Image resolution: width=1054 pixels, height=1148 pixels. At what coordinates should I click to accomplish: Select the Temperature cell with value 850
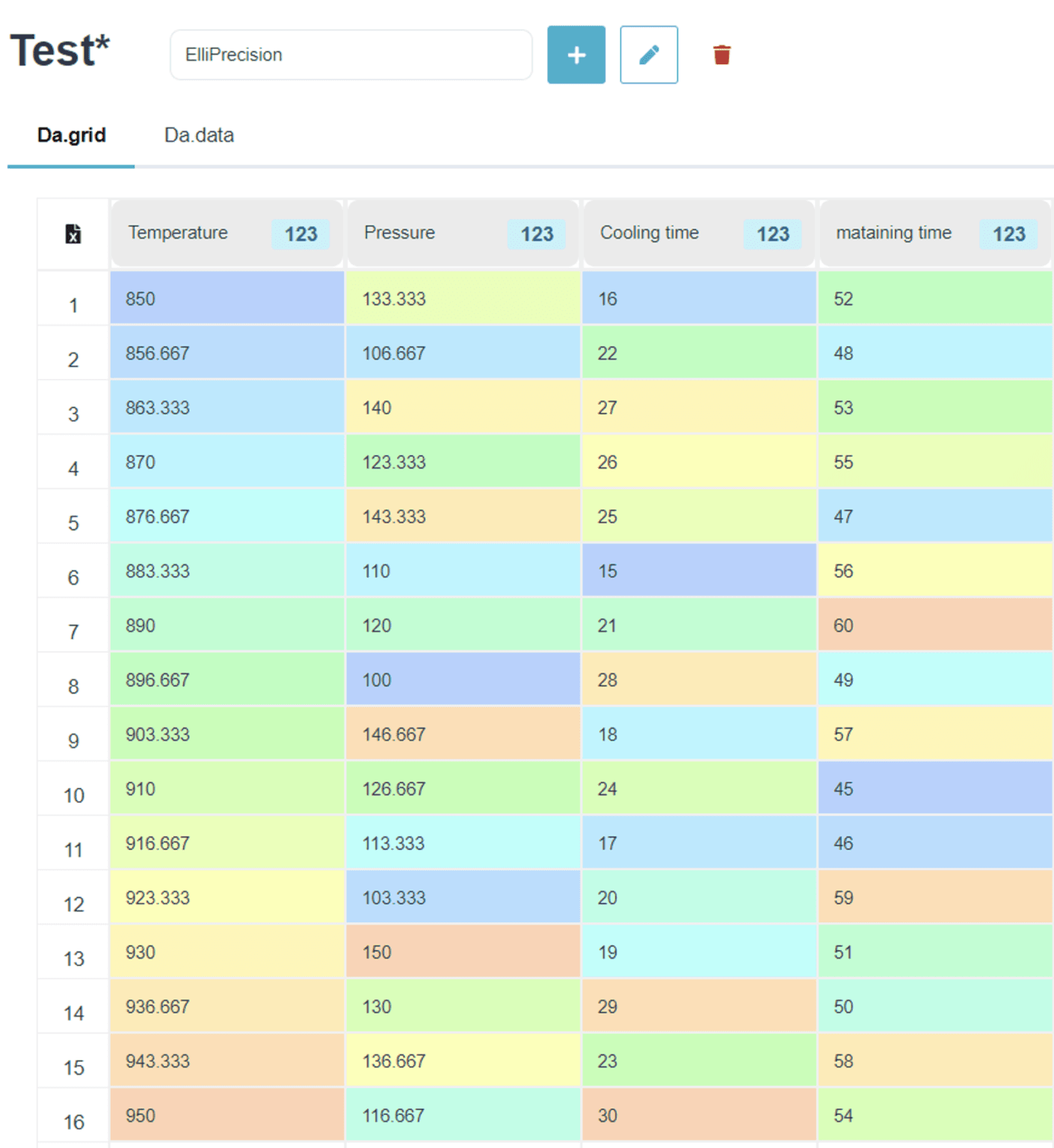pyautogui.click(x=226, y=298)
